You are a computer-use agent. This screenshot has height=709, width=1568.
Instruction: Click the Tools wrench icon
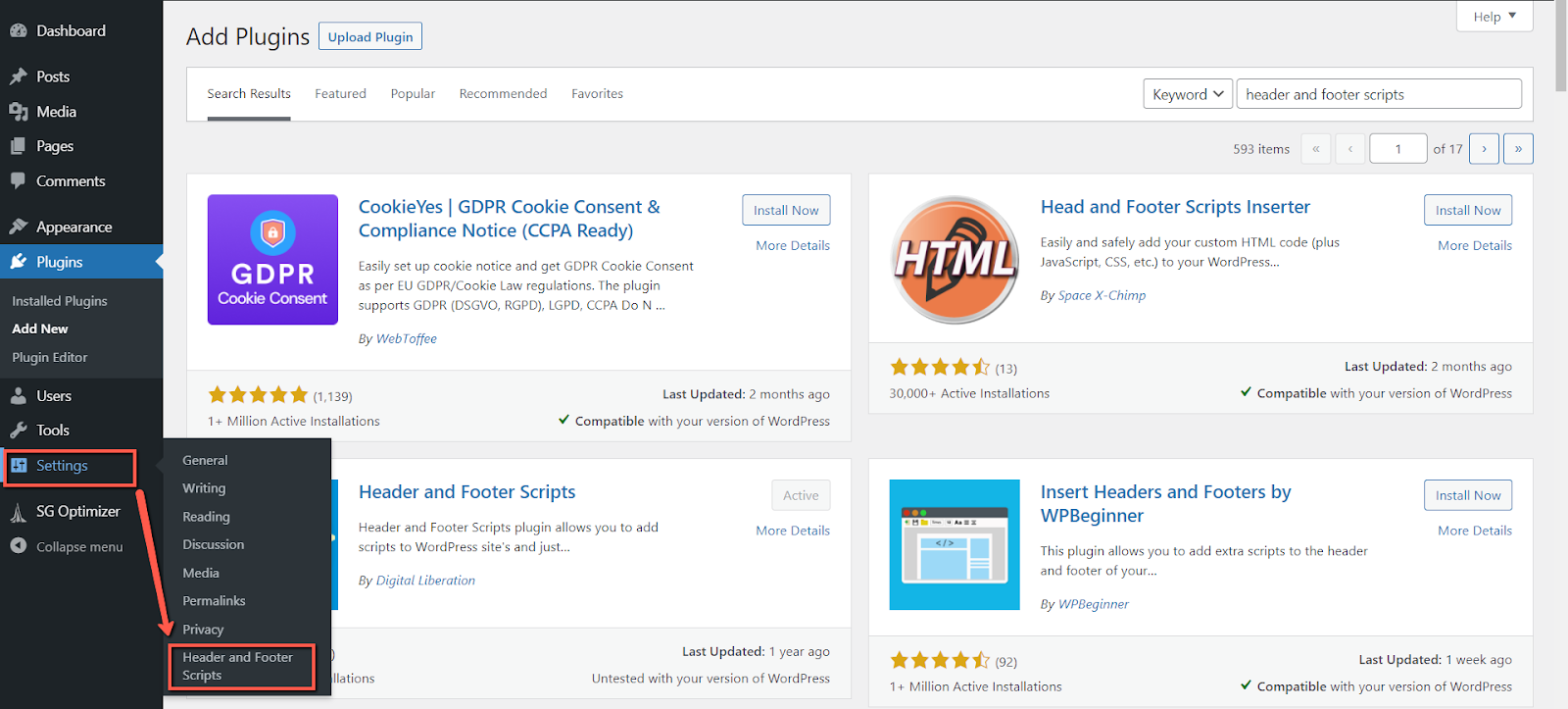pyautogui.click(x=18, y=430)
